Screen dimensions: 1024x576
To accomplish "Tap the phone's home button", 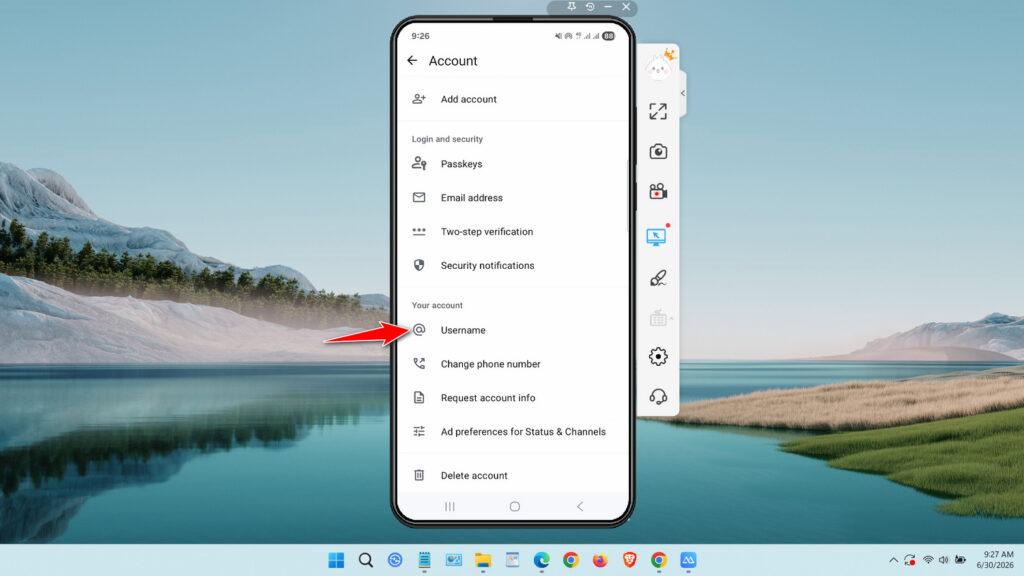I will [x=515, y=506].
